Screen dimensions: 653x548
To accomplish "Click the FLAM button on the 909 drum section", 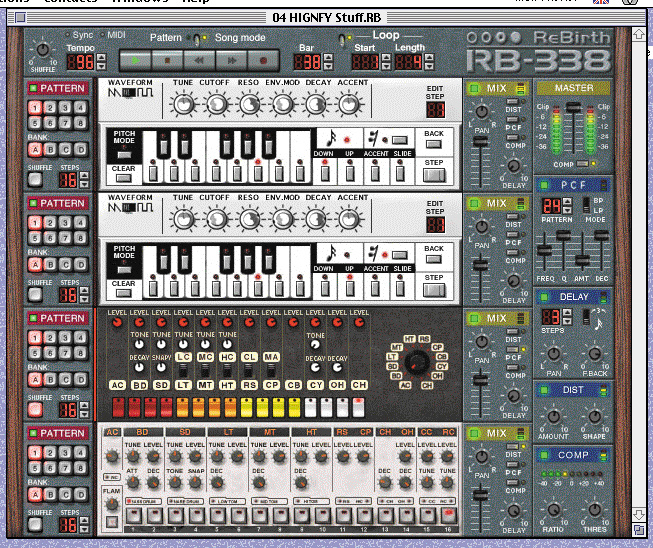I will (x=112, y=520).
